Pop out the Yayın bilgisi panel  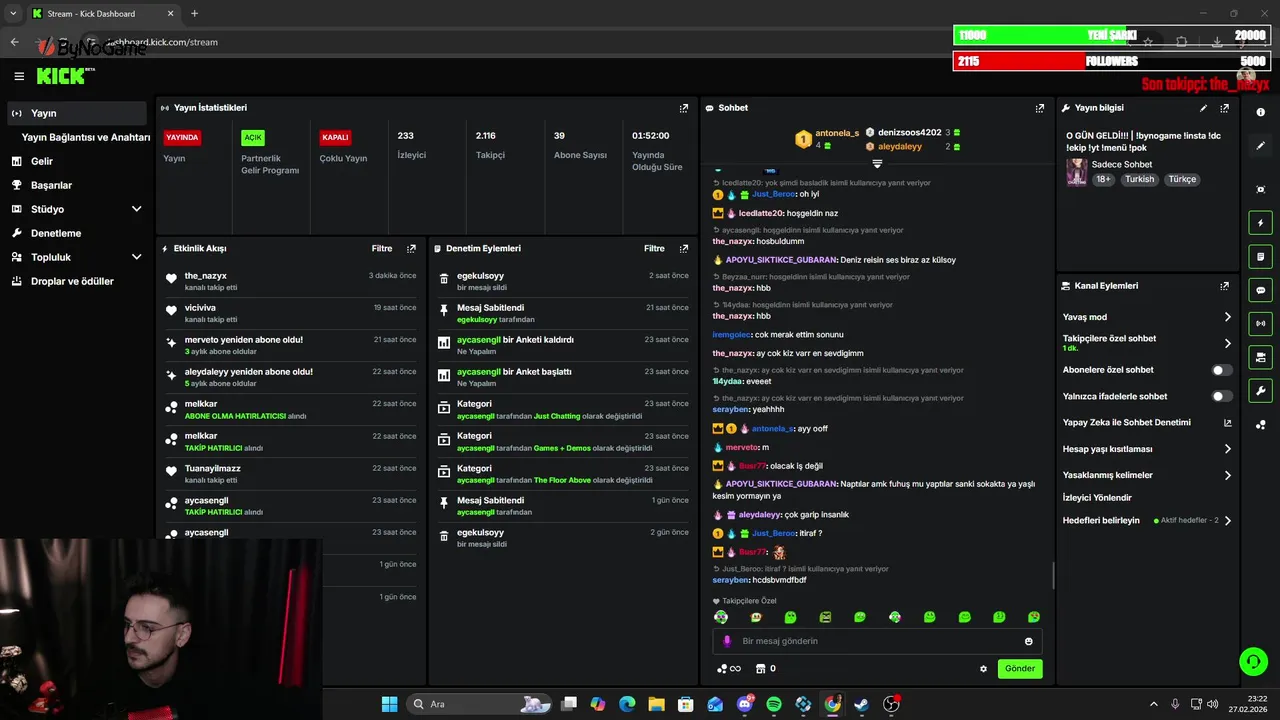1224,108
